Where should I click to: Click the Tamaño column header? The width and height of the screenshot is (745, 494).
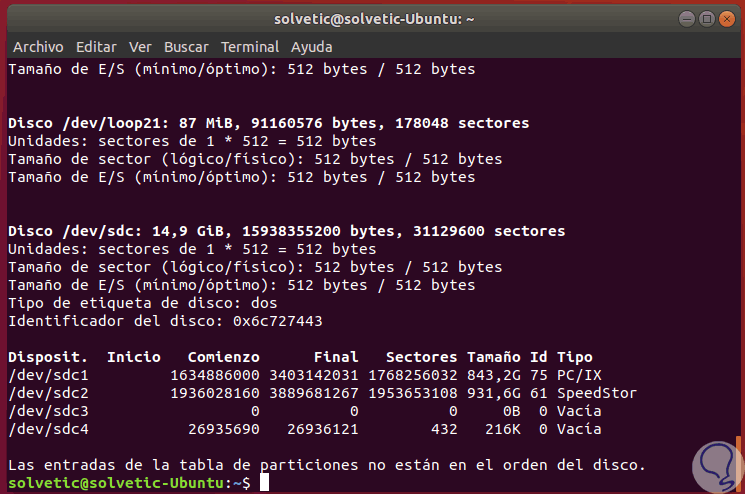494,357
